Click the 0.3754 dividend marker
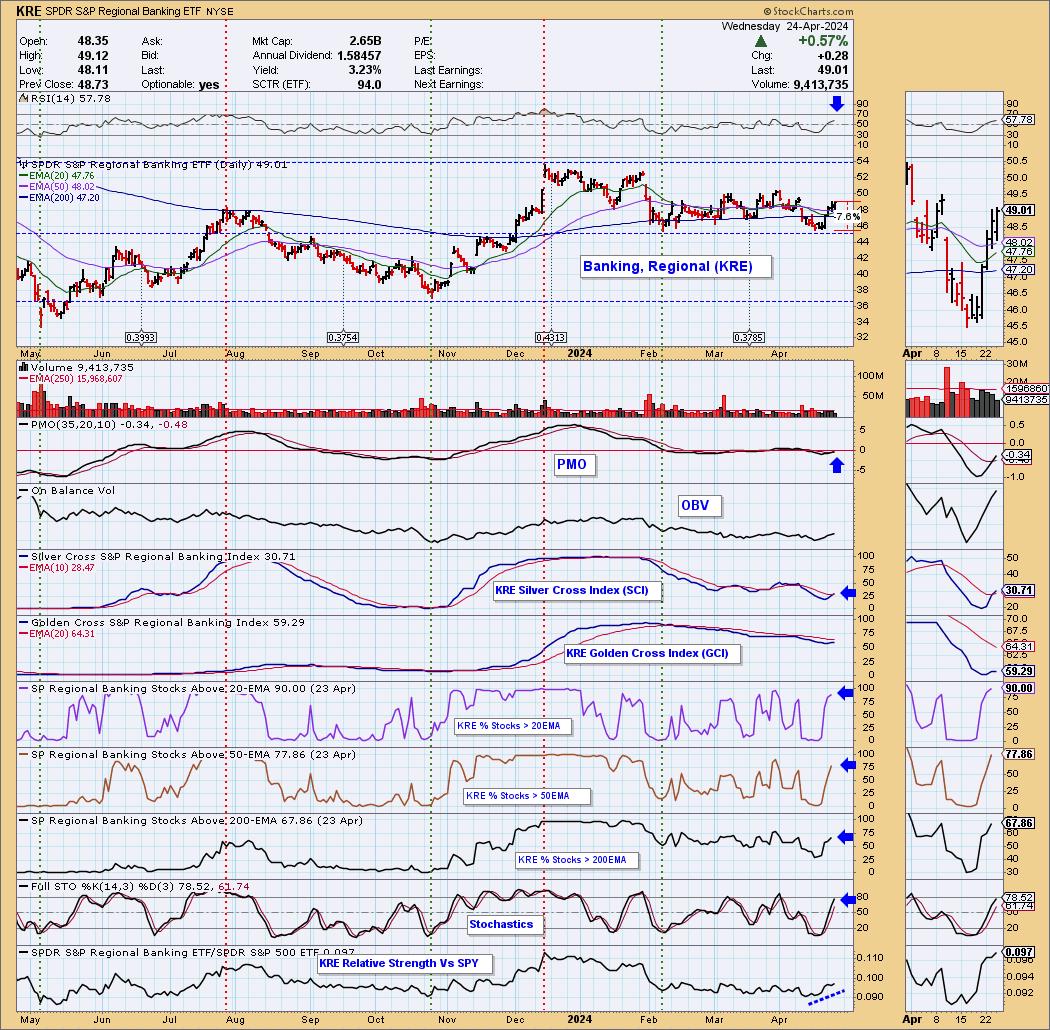Screen dimensions: 1050x1030 [343, 338]
